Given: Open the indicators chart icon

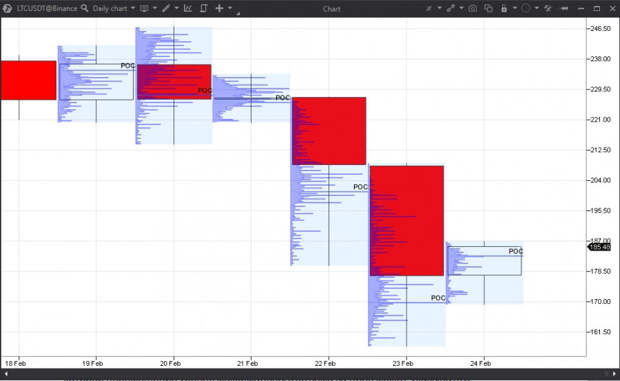Looking at the screenshot, I should coord(188,8).
